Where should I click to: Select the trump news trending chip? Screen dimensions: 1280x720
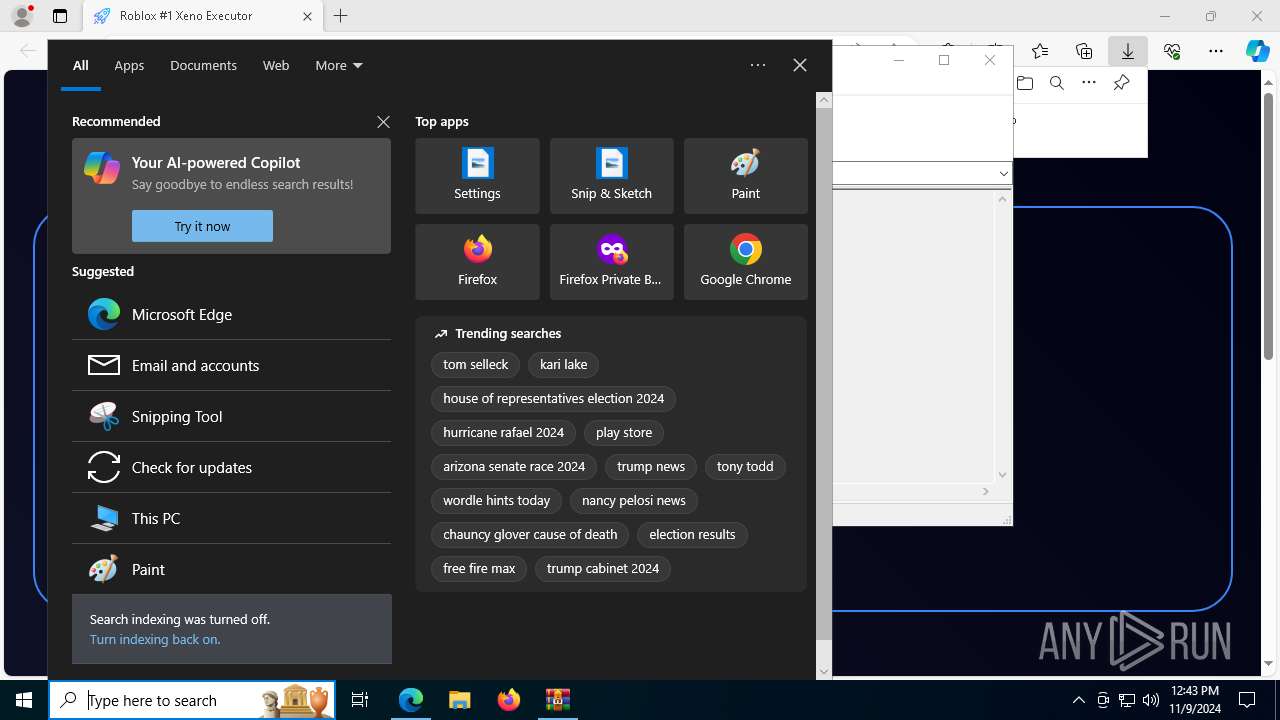(x=651, y=467)
